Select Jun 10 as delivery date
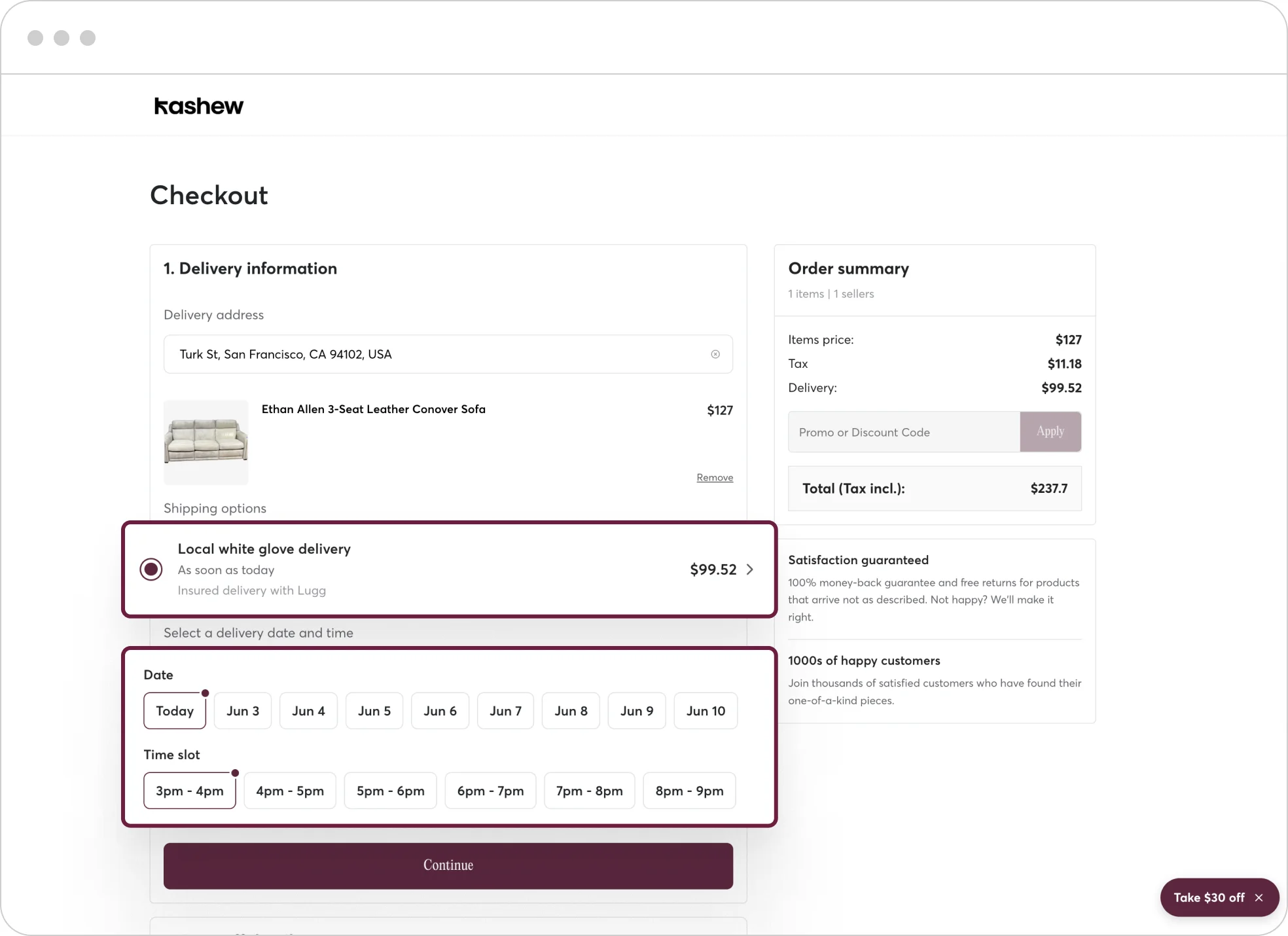1288x936 pixels. (x=706, y=711)
